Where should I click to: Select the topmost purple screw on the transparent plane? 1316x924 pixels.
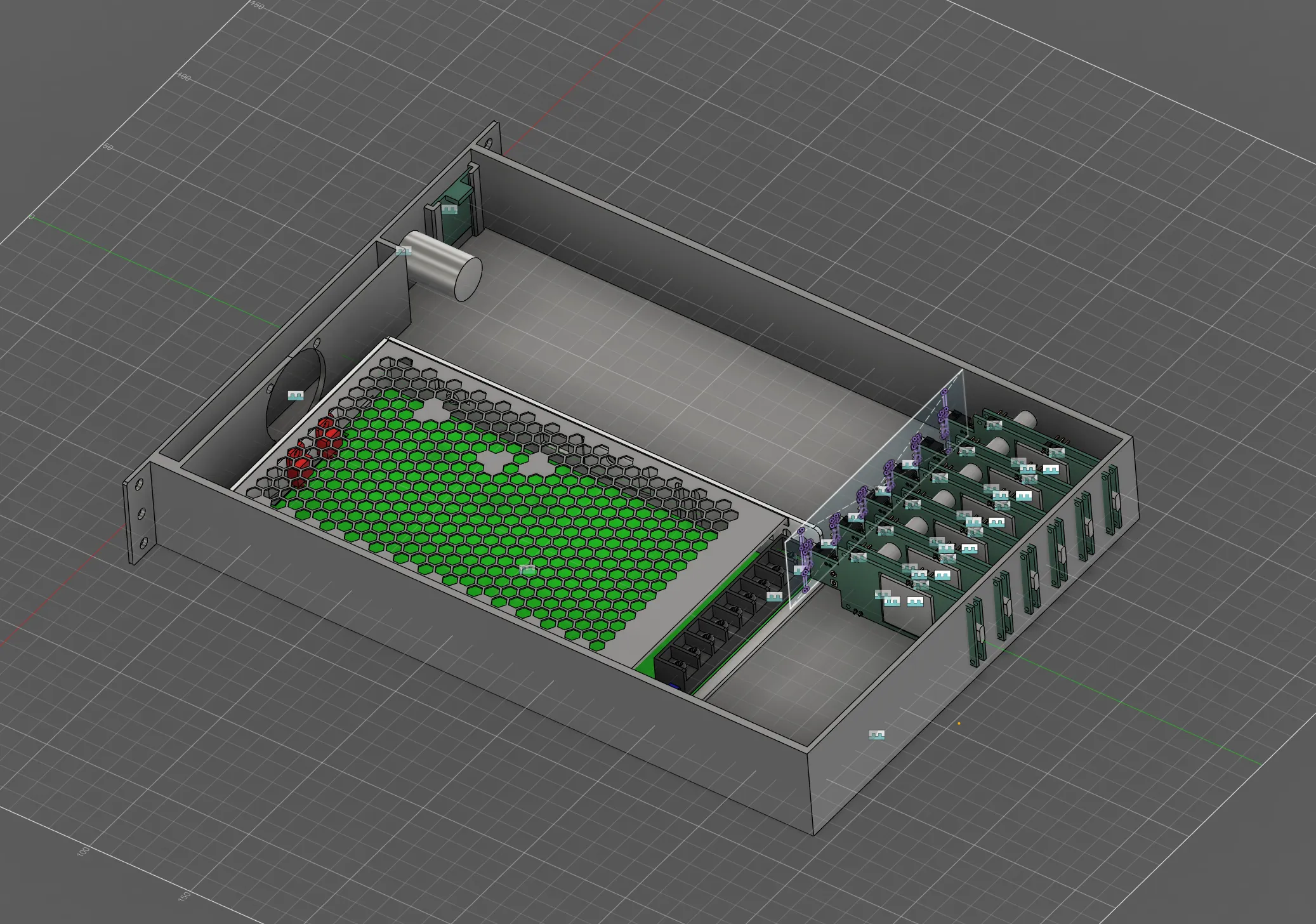click(945, 392)
